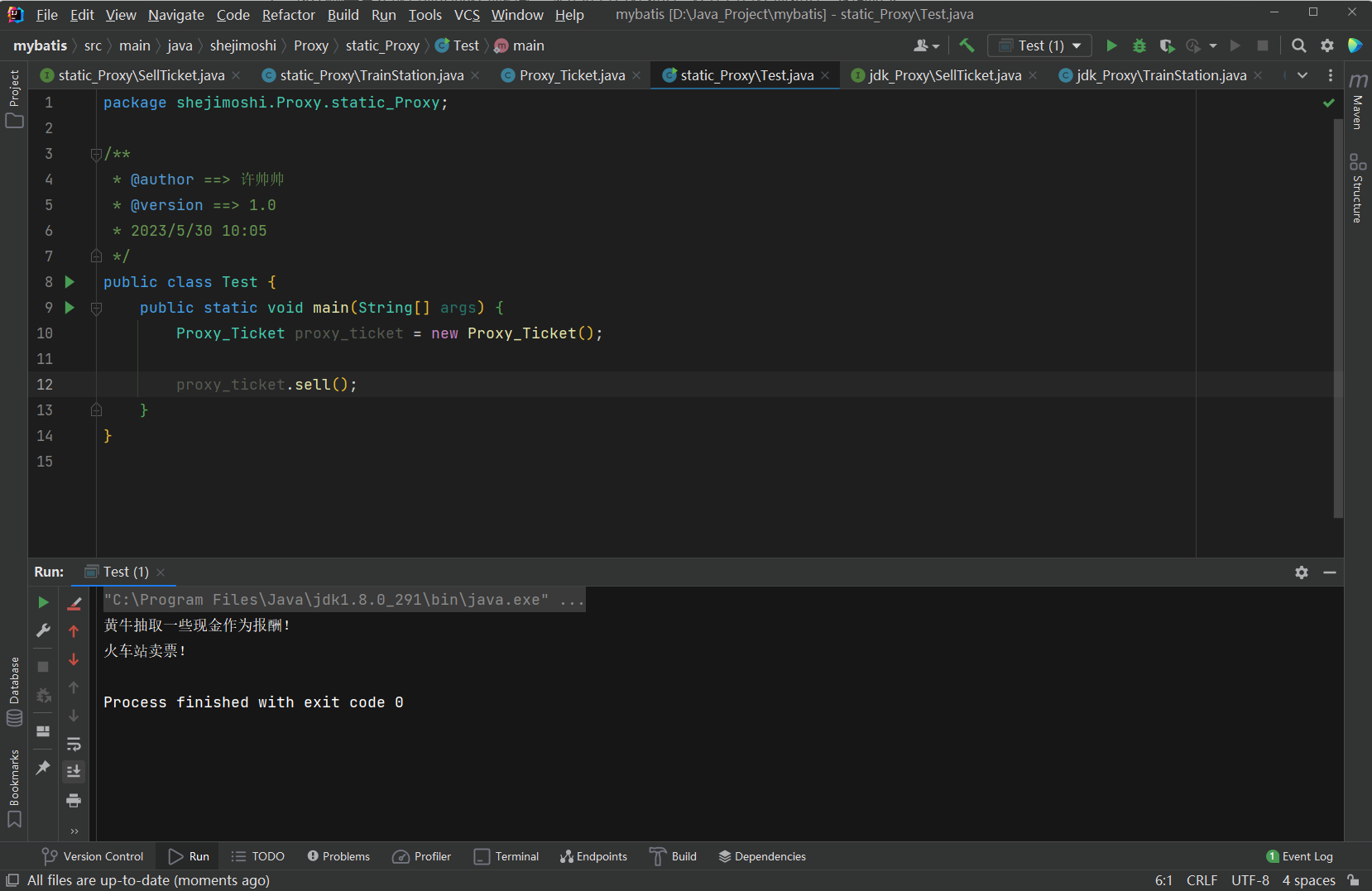Open the Refactor menu
Screen dimensions: 1372x891
(x=288, y=15)
